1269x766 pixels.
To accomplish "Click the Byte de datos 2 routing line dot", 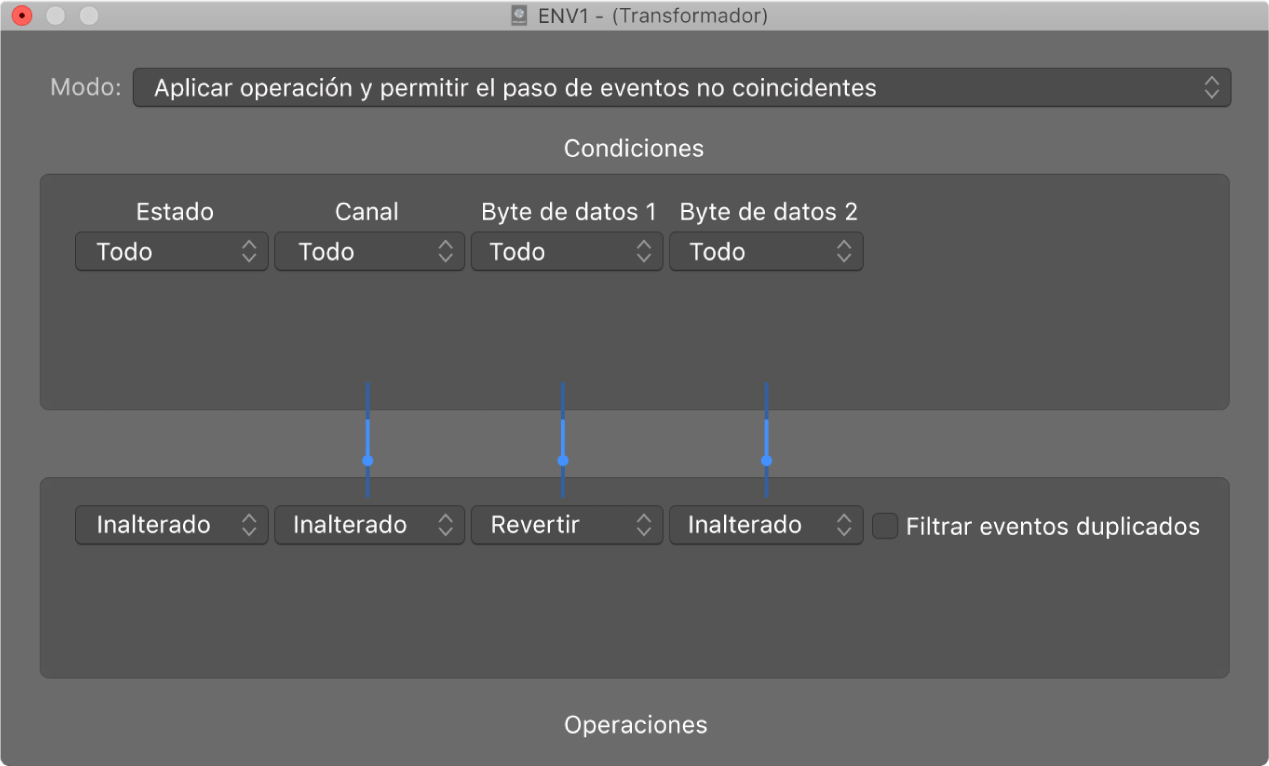I will tap(766, 461).
